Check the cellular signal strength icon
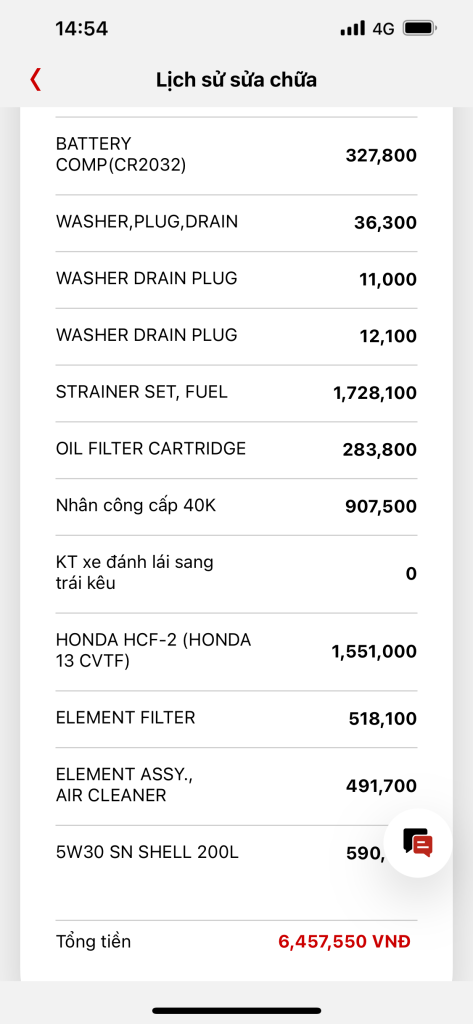Image resolution: width=473 pixels, height=1024 pixels. 353,28
